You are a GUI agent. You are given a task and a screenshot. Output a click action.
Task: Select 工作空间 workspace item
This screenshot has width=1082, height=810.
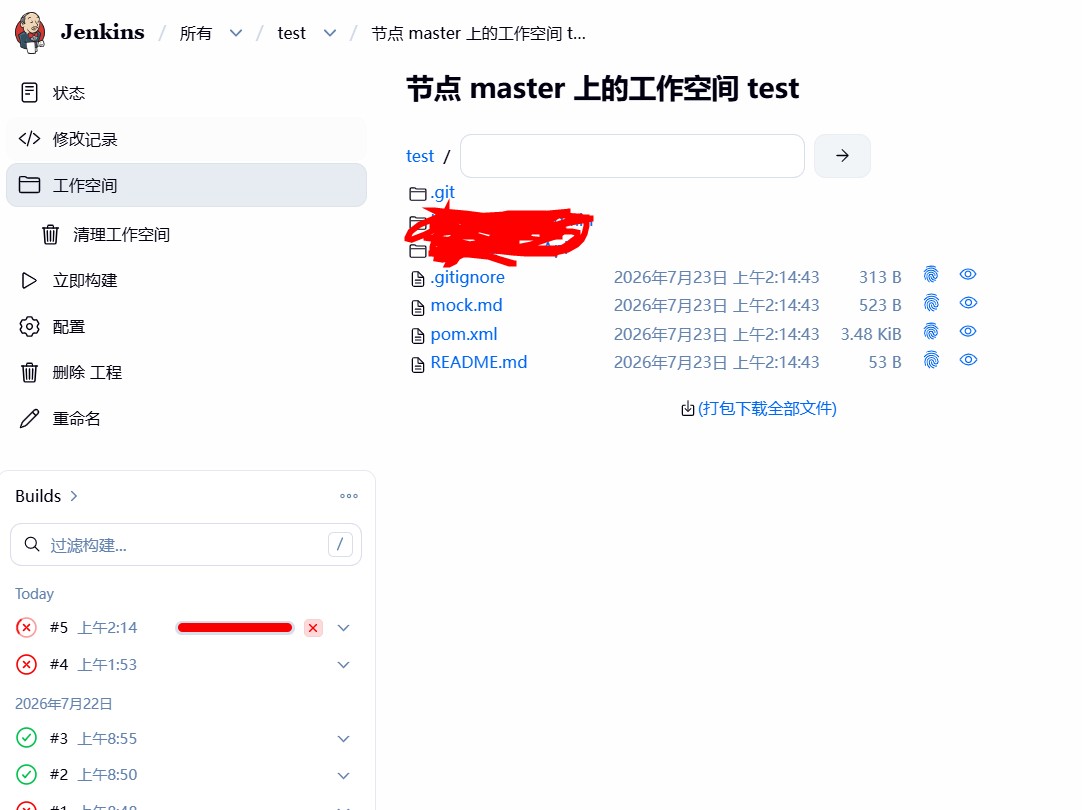coord(186,185)
